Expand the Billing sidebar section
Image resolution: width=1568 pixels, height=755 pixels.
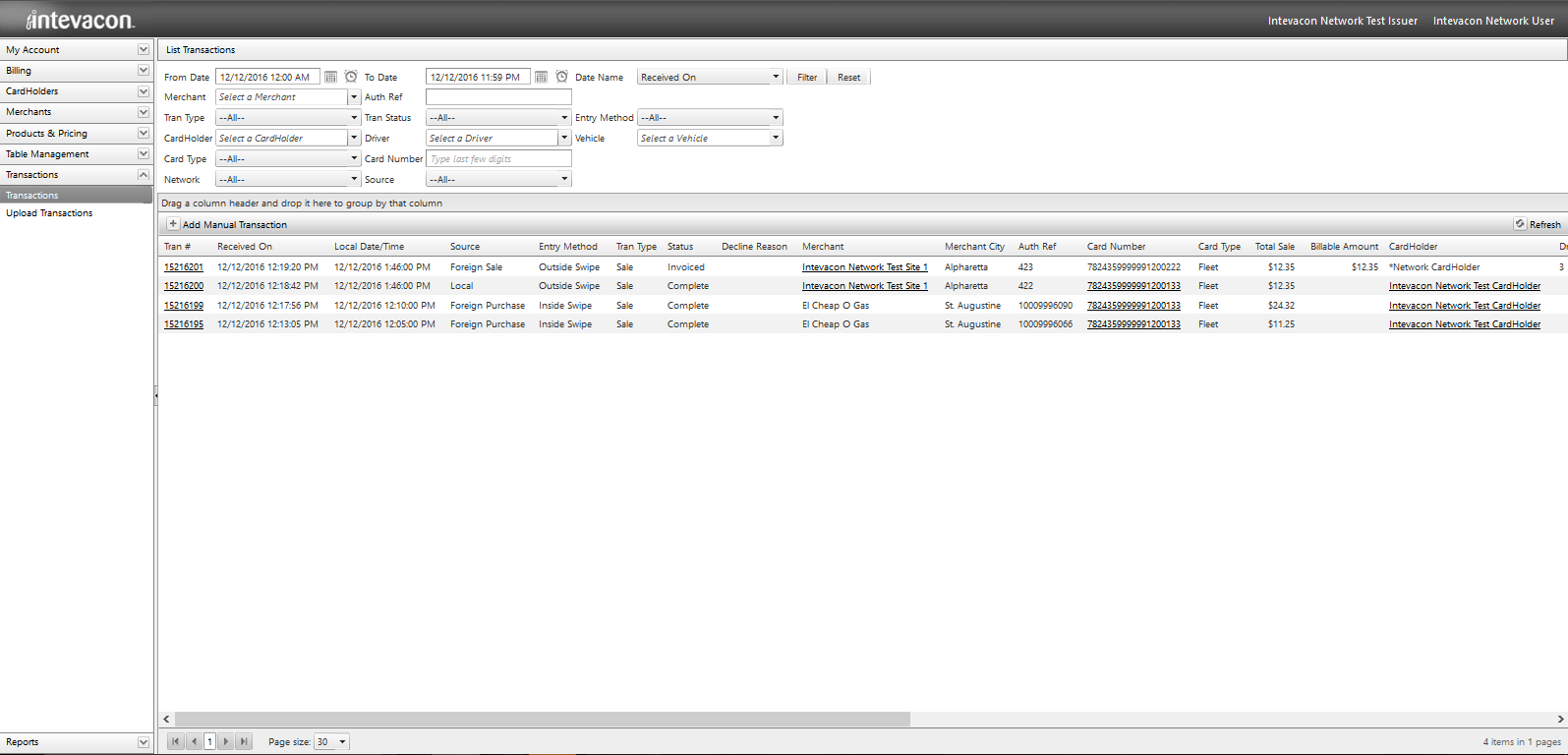tap(144, 71)
